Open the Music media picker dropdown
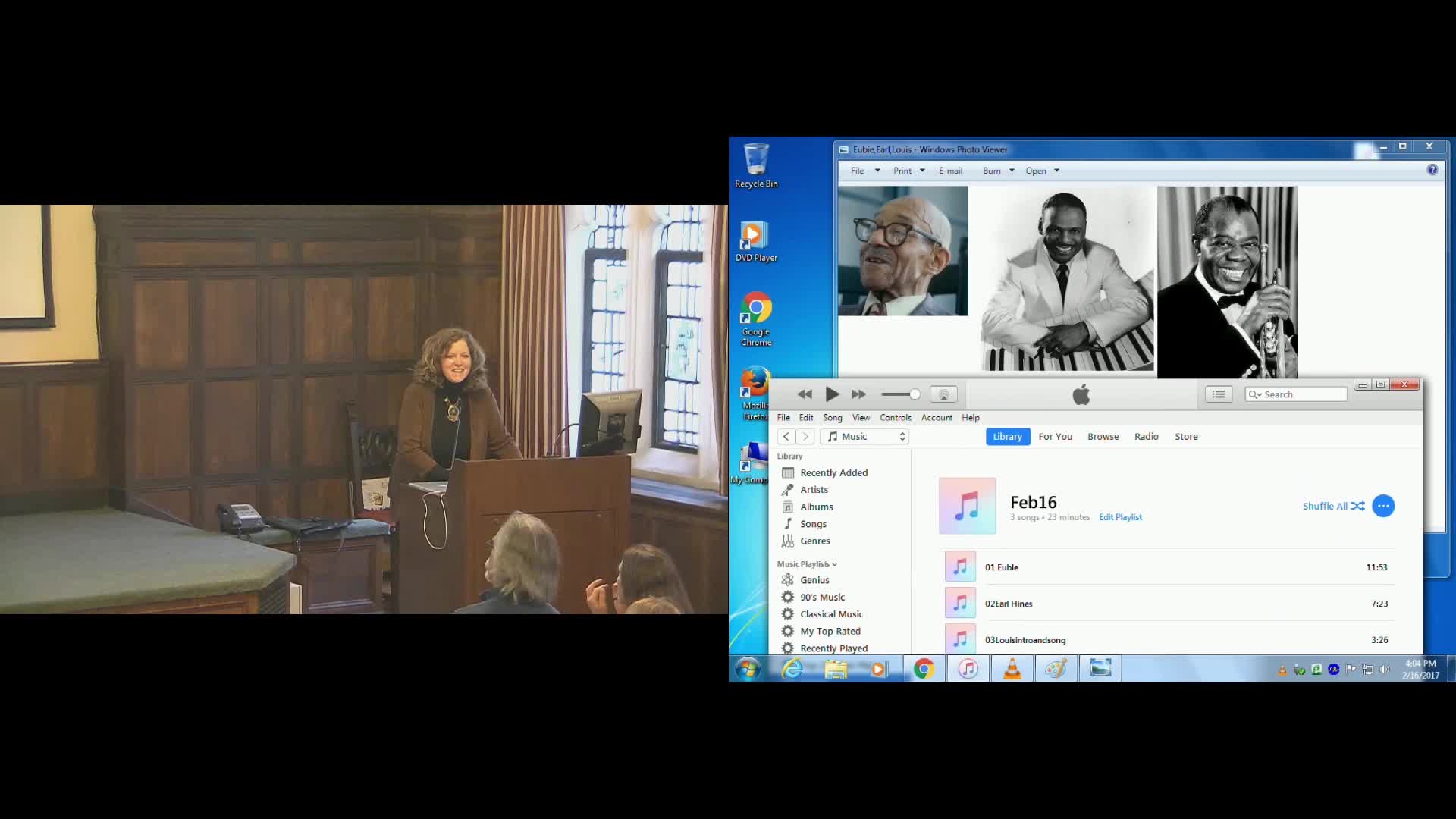 coord(864,437)
